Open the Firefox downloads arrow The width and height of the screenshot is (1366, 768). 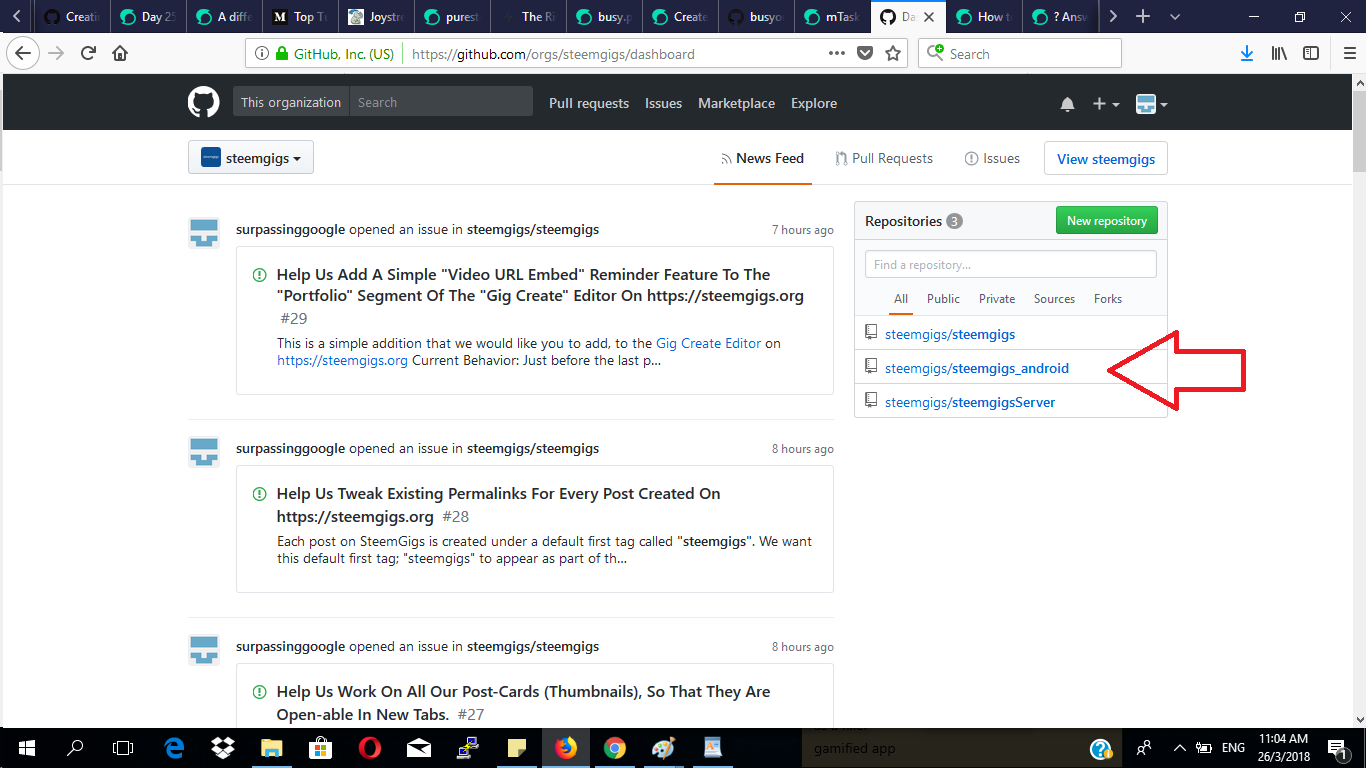tap(1247, 54)
